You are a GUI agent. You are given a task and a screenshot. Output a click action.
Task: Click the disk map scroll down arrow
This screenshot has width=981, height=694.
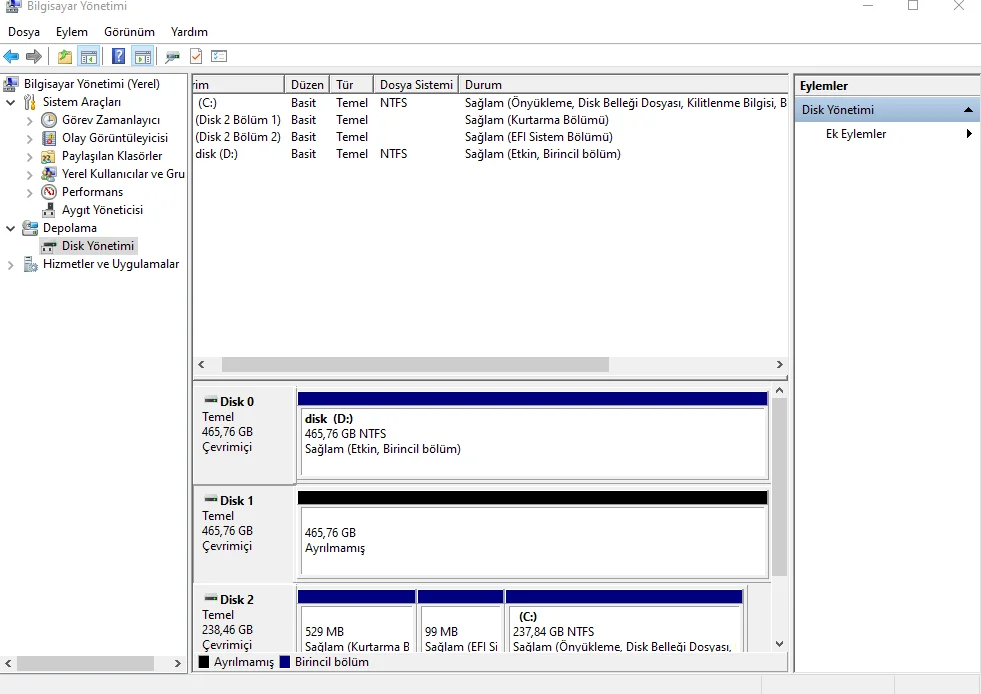pyautogui.click(x=780, y=643)
